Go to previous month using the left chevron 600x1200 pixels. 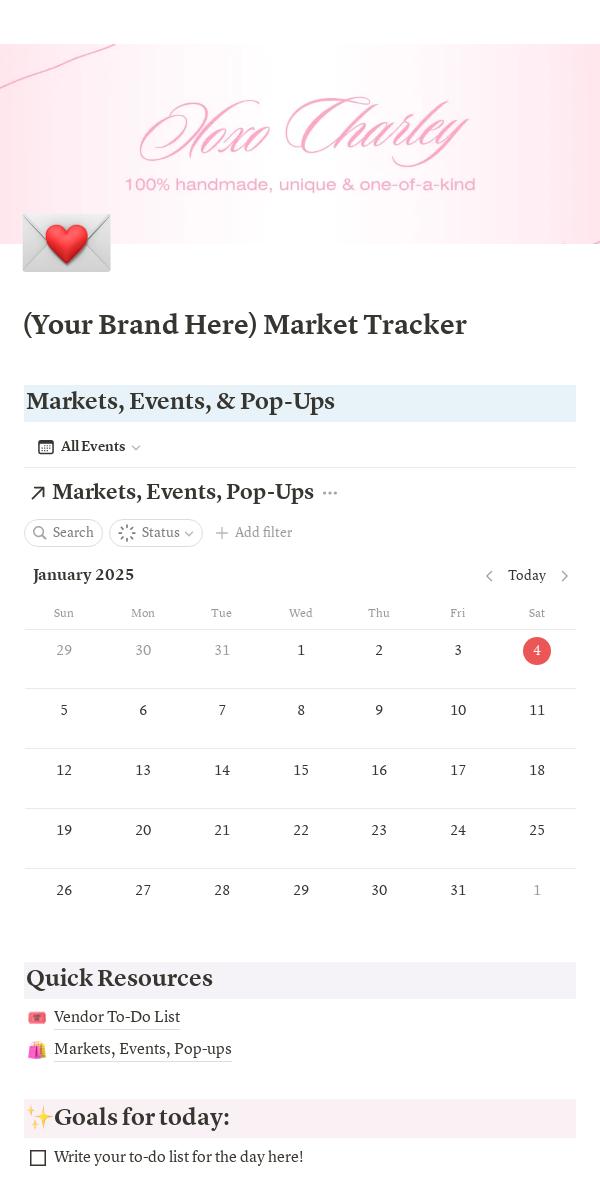click(x=489, y=576)
